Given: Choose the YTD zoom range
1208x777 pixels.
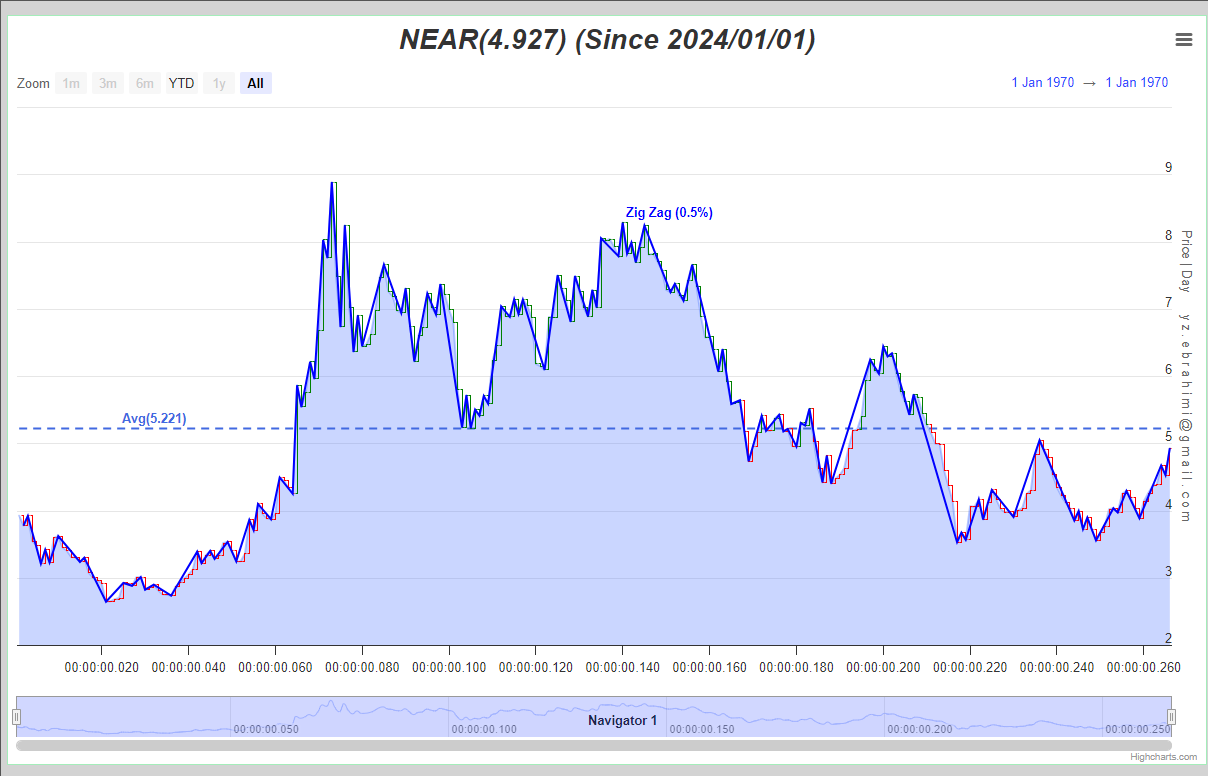Looking at the screenshot, I should [x=181, y=83].
